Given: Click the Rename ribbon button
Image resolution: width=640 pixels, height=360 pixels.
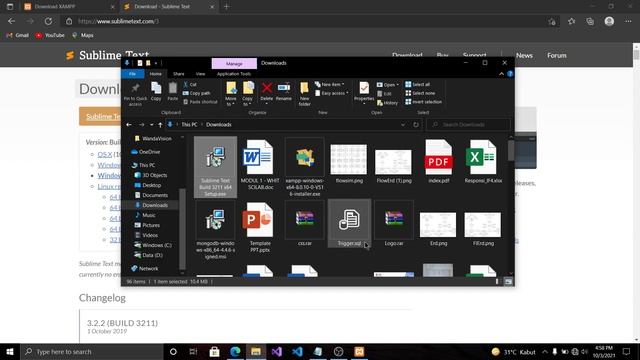Looking at the screenshot, I should (284, 91).
